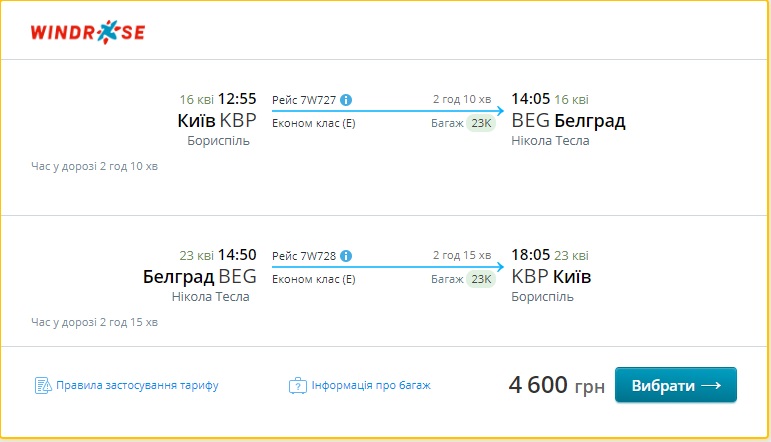This screenshot has width=771, height=442.
Task: Click return arrival time 18:05
Action: (x=530, y=253)
